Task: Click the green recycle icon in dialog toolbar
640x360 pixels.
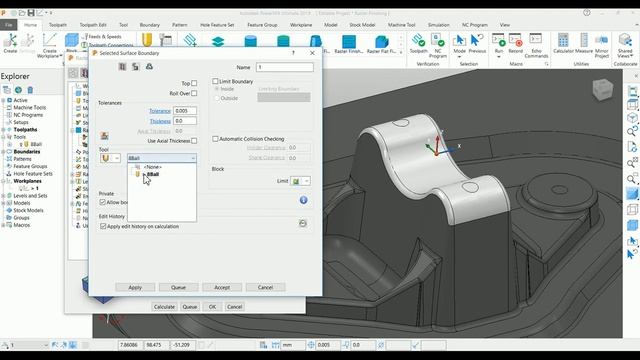Action: [149, 67]
